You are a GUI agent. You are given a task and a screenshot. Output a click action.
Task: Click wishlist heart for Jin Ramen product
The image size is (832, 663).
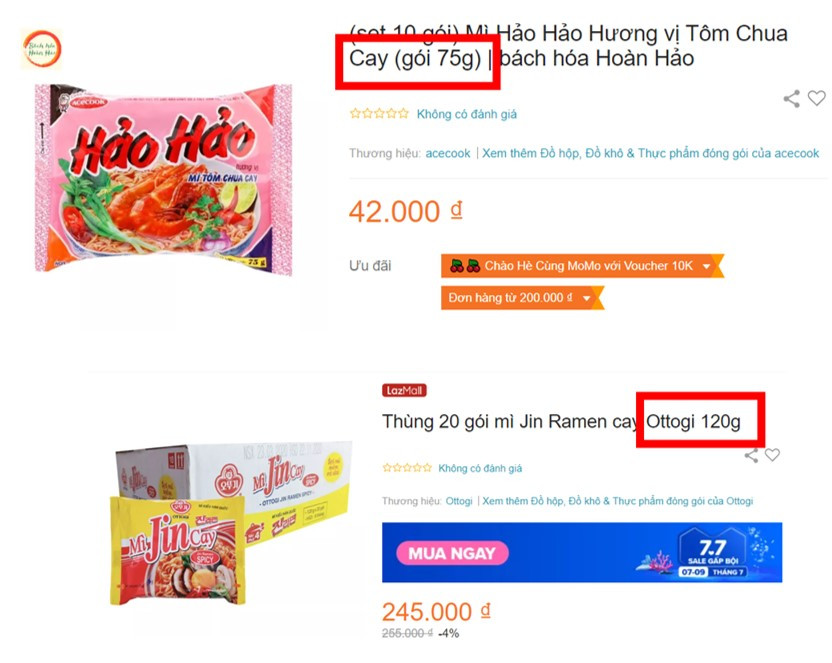(773, 455)
